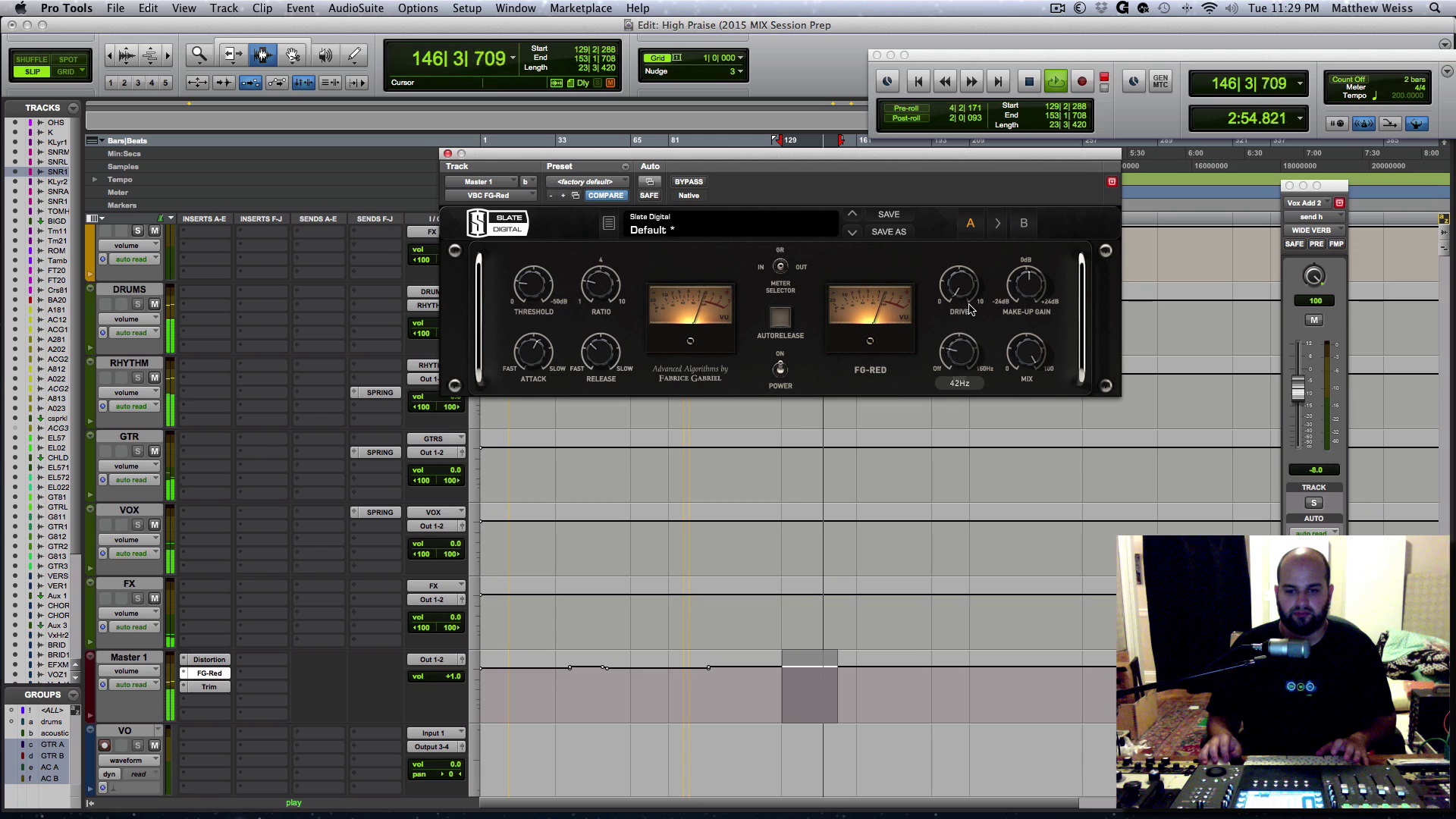Click Return to Zero transport button
This screenshot has width=1456, height=819.
click(x=918, y=81)
